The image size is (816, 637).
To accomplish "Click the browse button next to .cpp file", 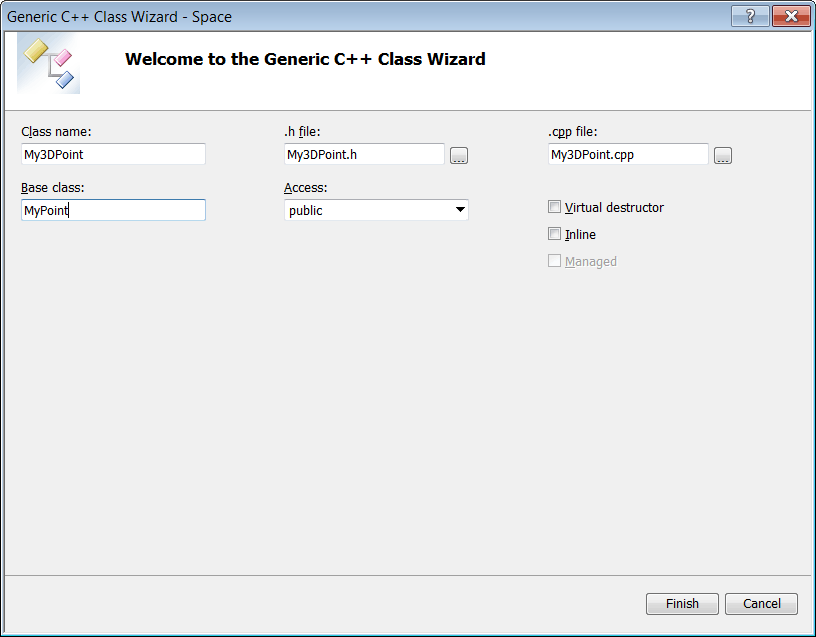I will pos(722,156).
